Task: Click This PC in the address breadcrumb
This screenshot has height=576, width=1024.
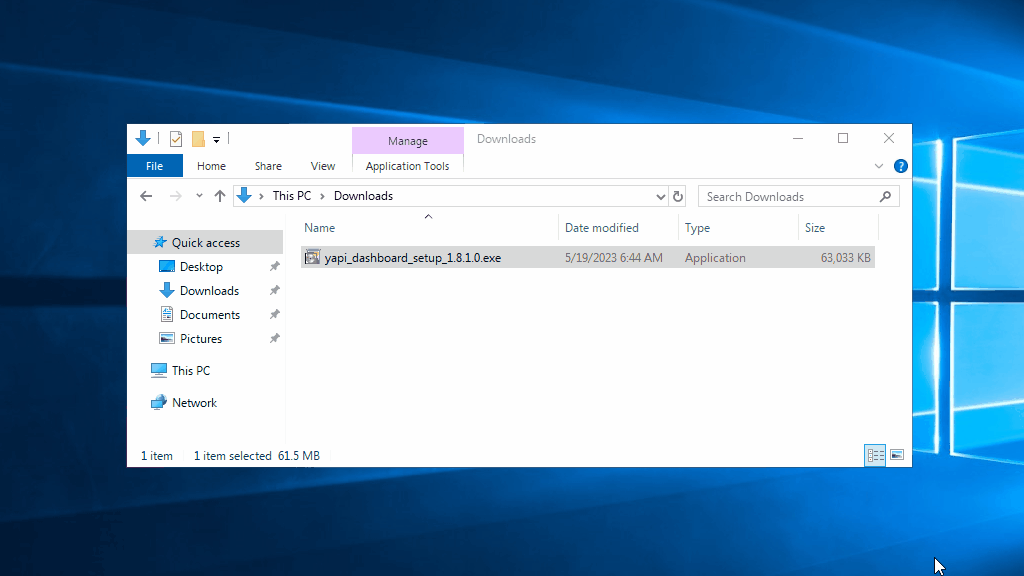Action: coord(291,196)
